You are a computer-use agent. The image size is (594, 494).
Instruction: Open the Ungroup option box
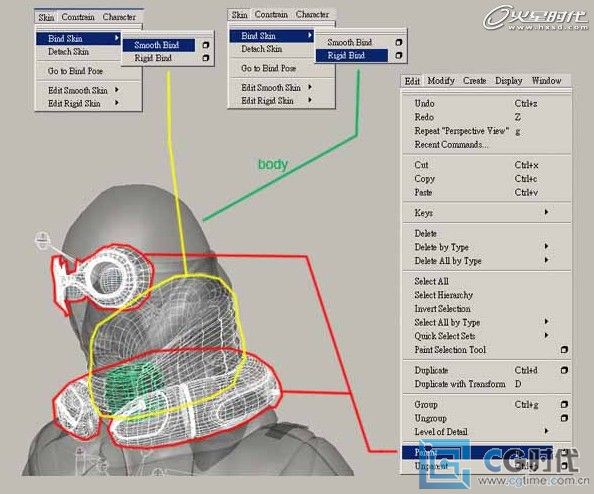564,418
